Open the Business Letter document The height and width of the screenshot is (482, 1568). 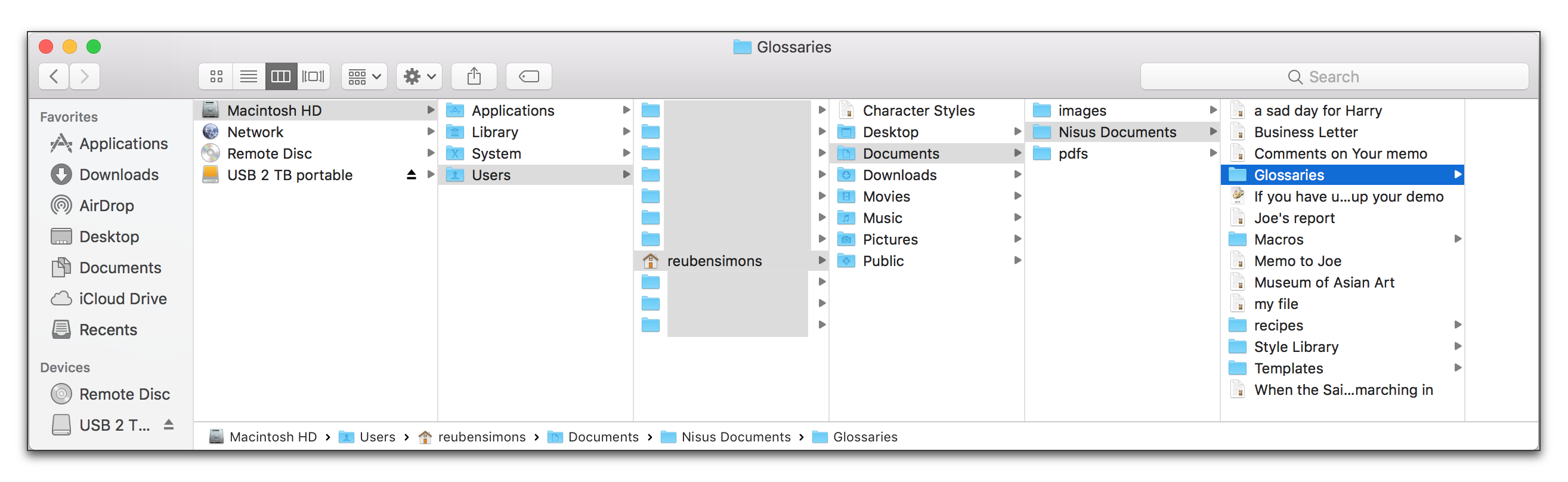click(1305, 132)
